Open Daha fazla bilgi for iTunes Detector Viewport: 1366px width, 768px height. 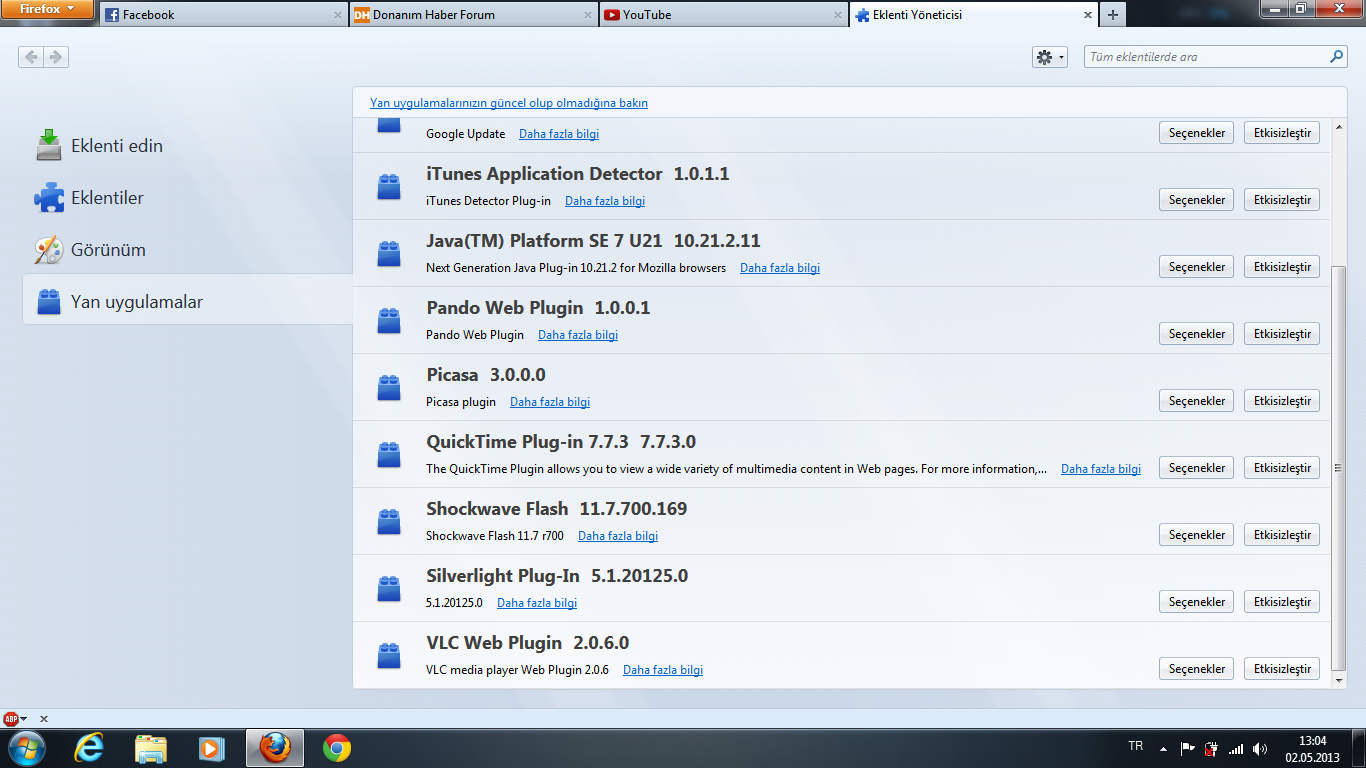coord(605,201)
